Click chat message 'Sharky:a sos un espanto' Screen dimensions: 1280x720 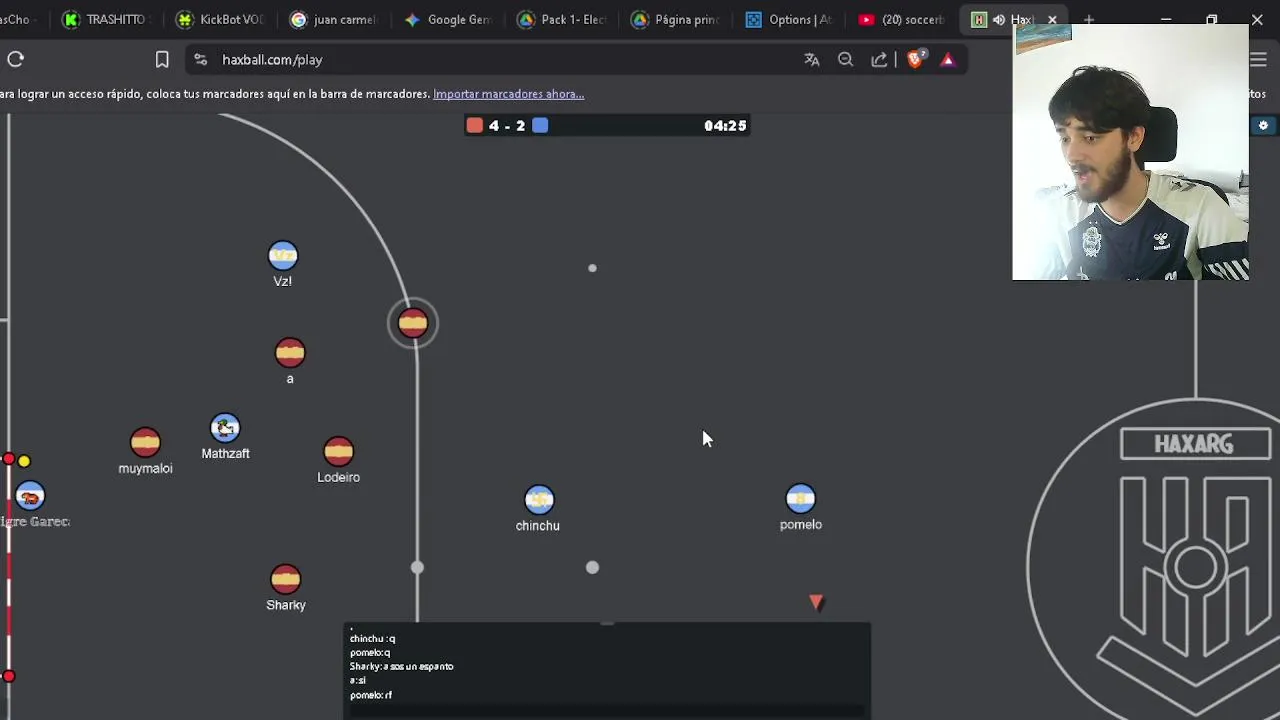(x=401, y=666)
